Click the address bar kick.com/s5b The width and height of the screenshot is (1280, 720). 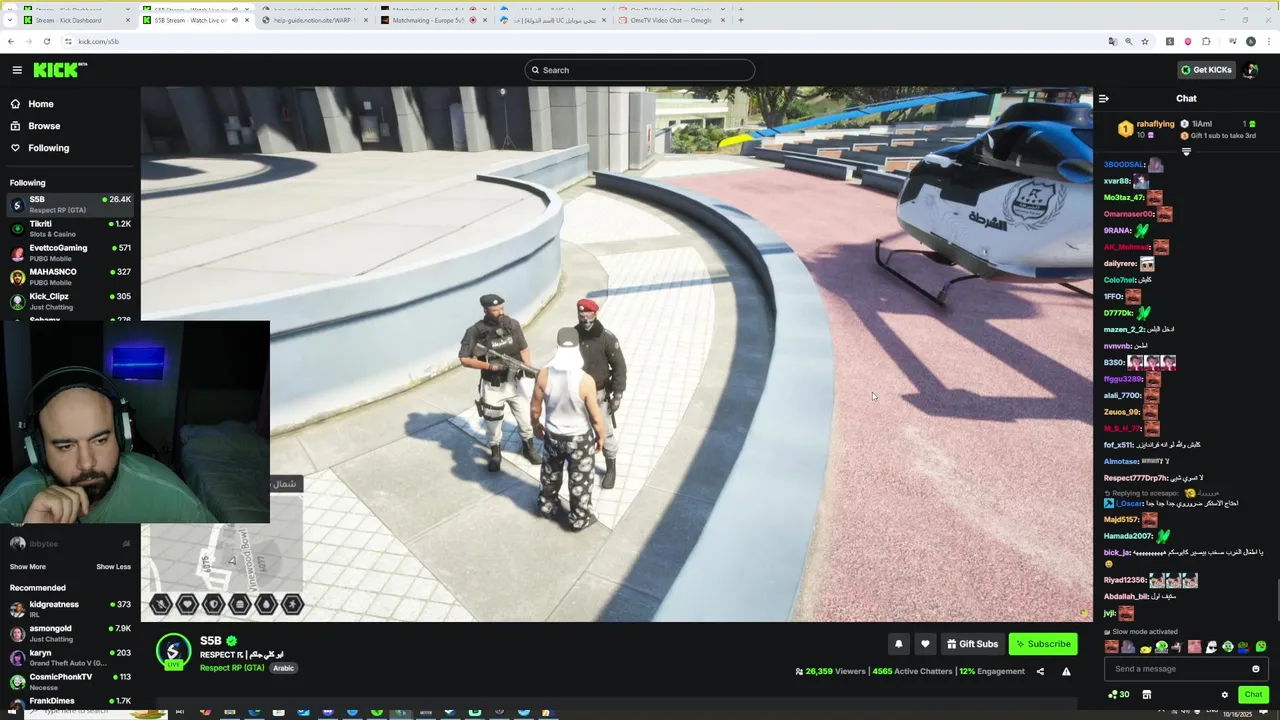click(98, 42)
